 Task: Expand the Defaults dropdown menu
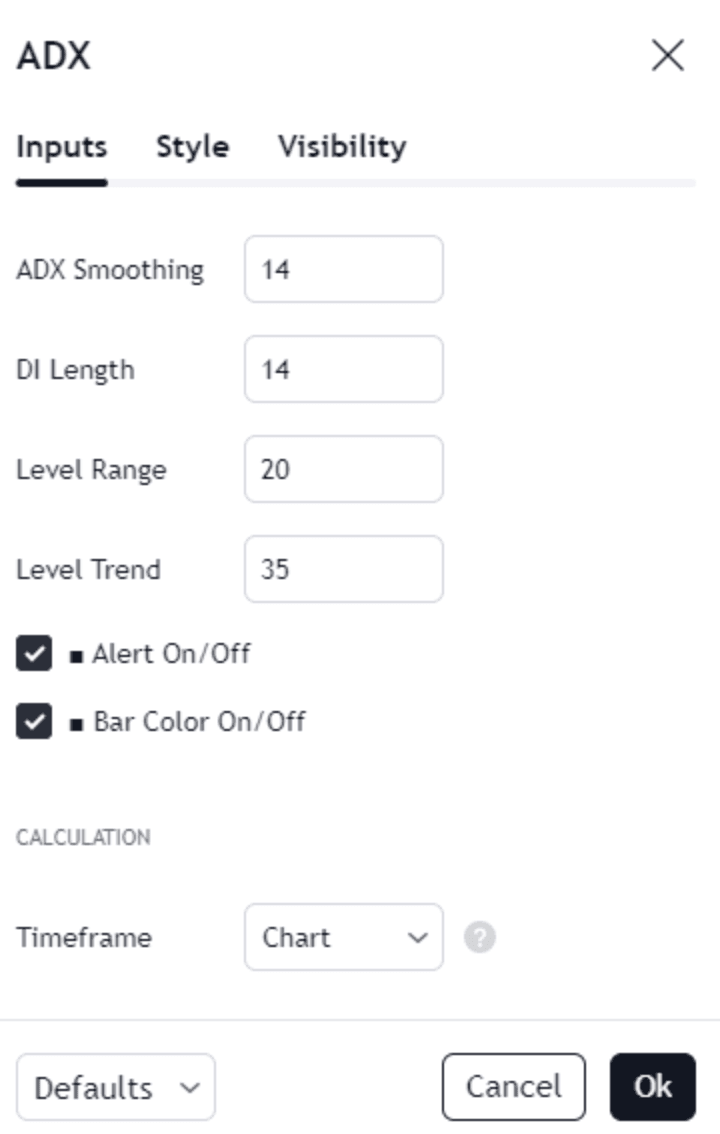tap(116, 1087)
